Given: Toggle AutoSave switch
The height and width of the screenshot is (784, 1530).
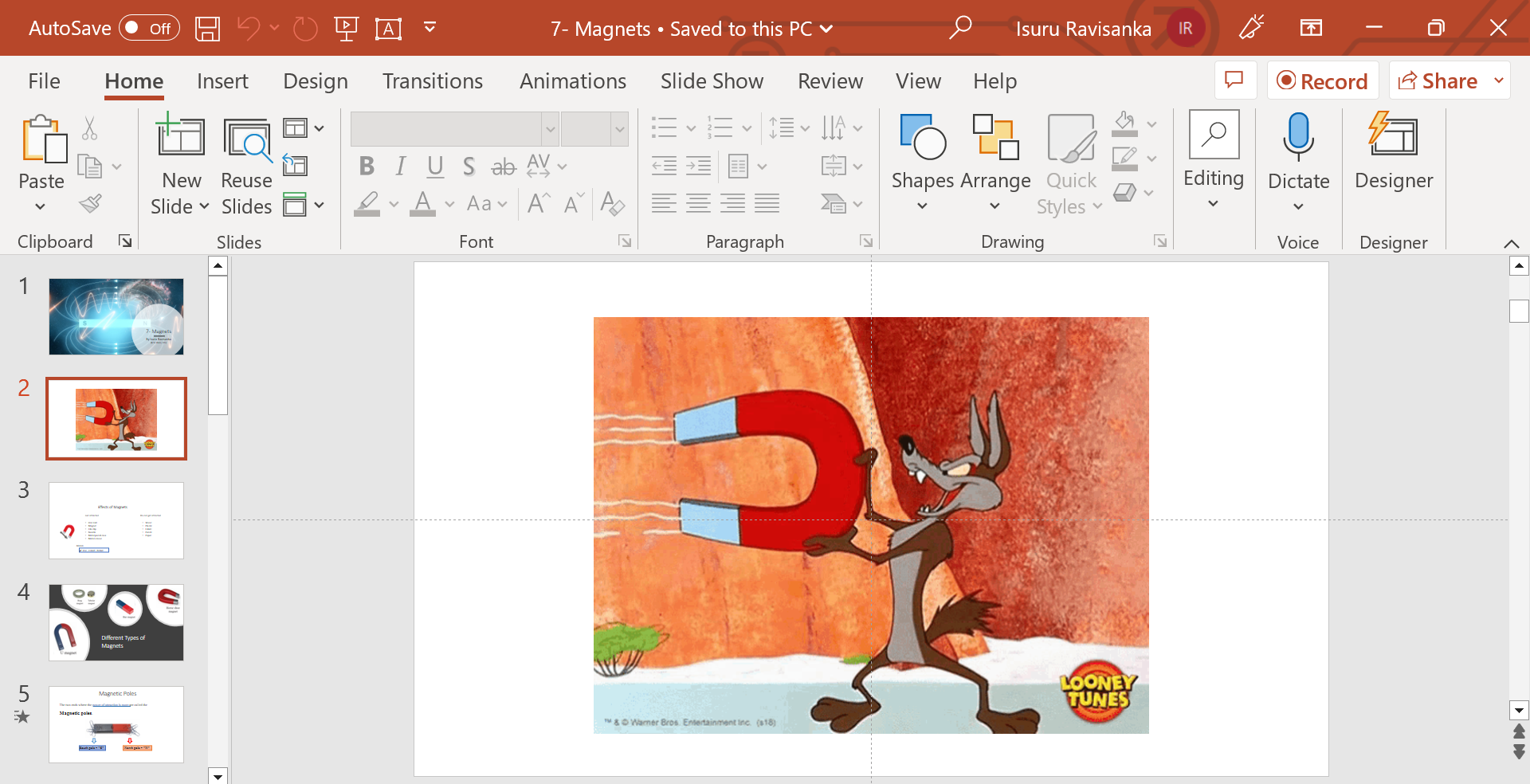Looking at the screenshot, I should click(x=149, y=29).
